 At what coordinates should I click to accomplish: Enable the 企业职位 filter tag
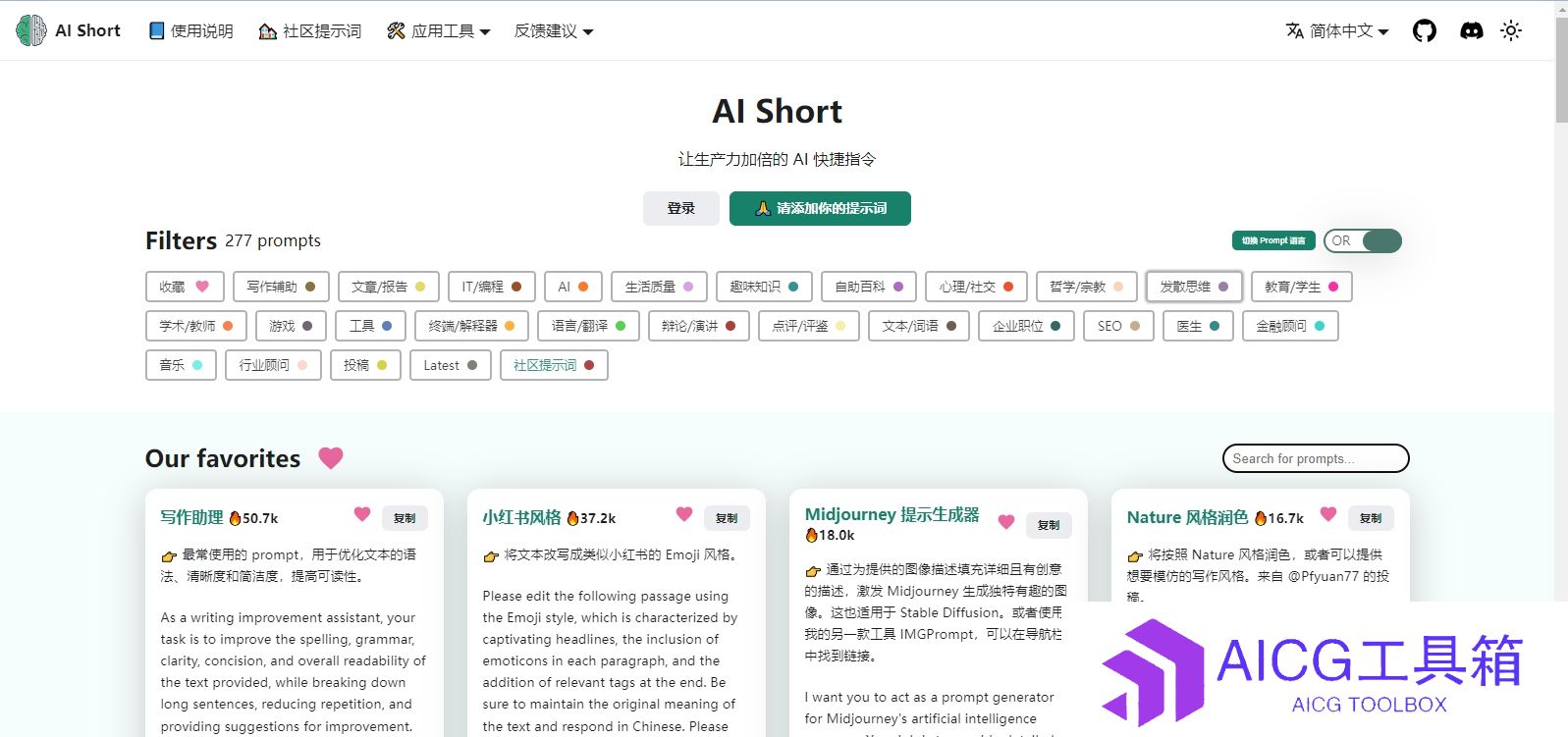click(x=1027, y=326)
